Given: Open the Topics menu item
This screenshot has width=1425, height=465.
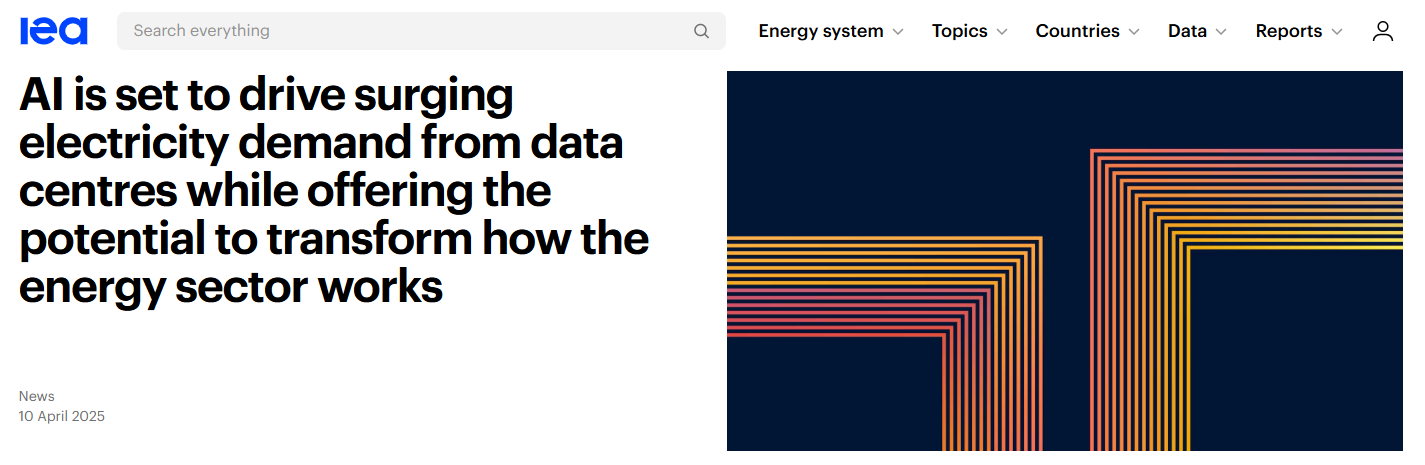Looking at the screenshot, I should 960,31.
